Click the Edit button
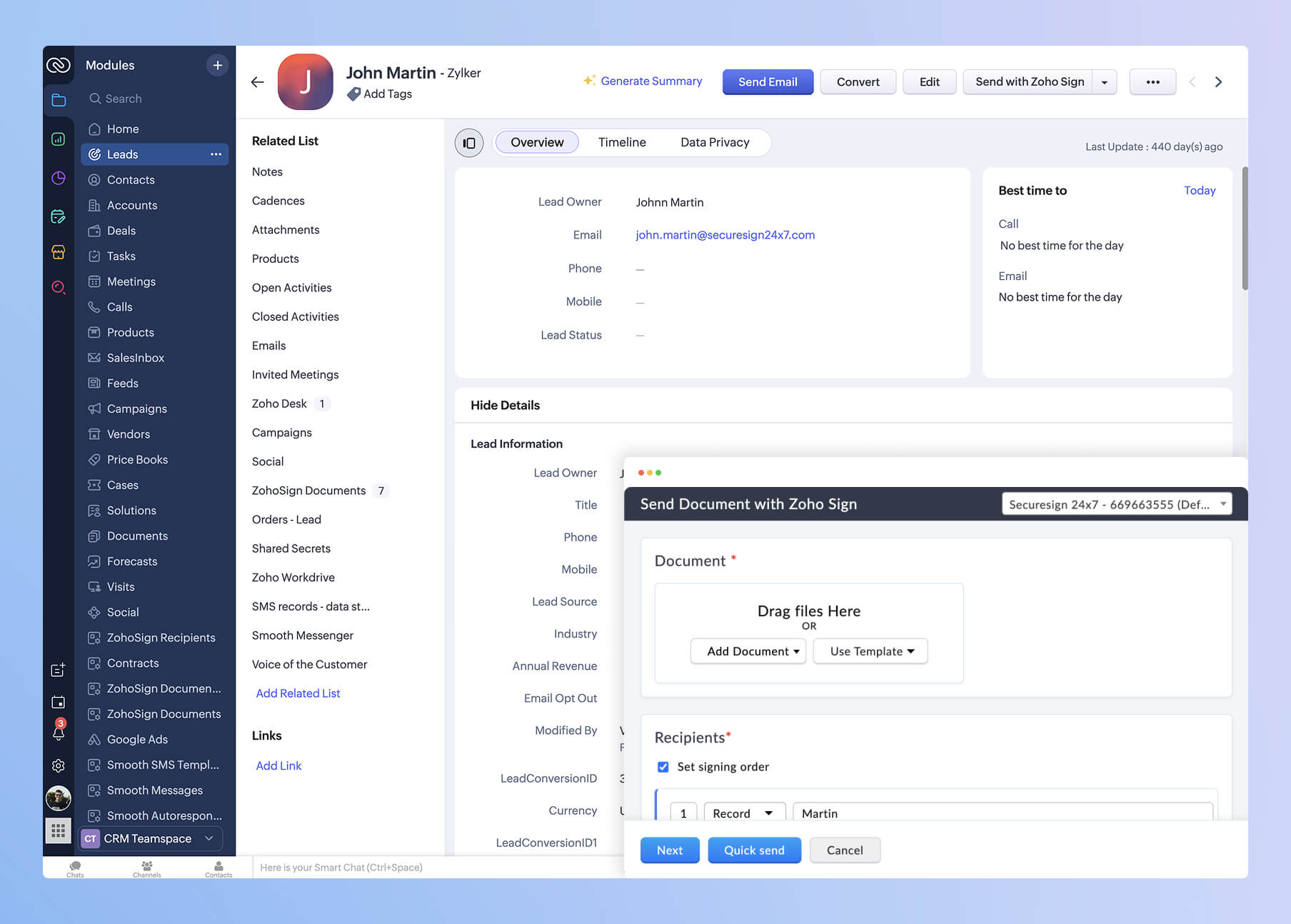This screenshot has height=924, width=1291. pyautogui.click(x=929, y=82)
